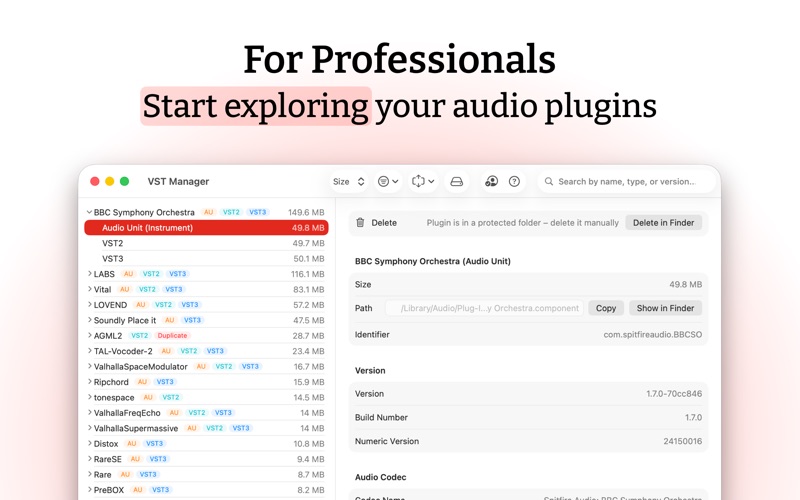Screen dimensions: 800x500
Task: Click the 149.6 MB size value
Action: 306,212
